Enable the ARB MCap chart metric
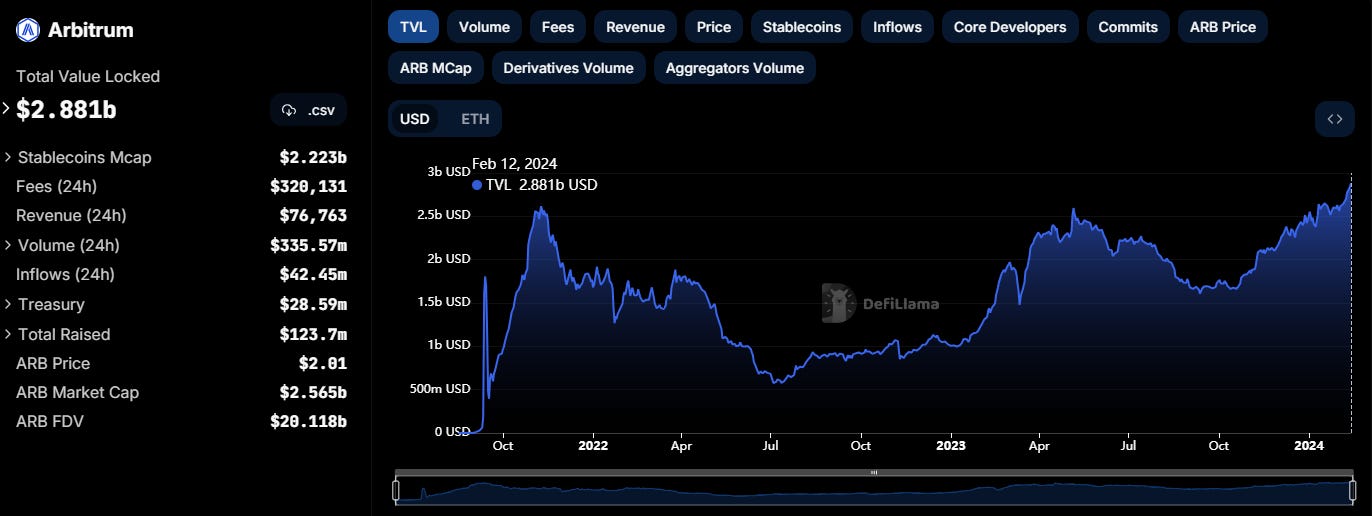Image resolution: width=1372 pixels, height=516 pixels. click(x=436, y=68)
